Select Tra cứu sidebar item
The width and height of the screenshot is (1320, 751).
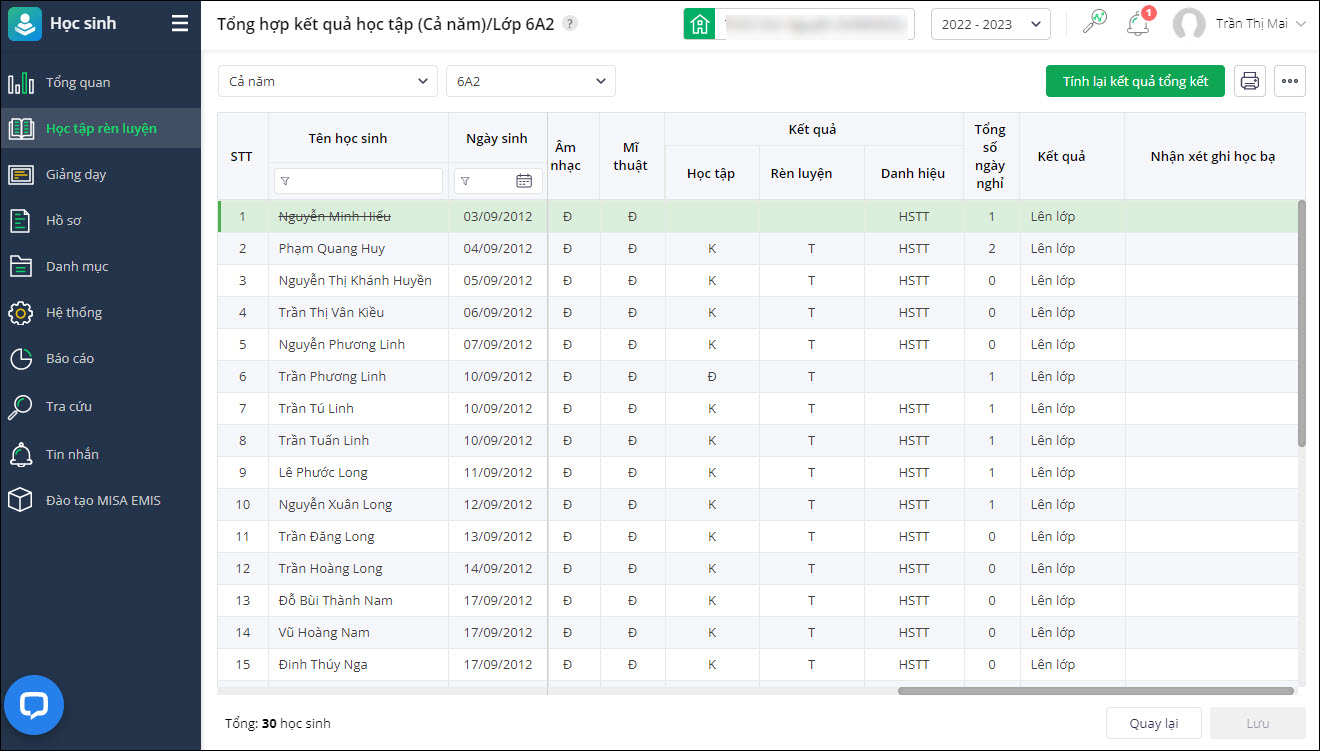click(x=69, y=406)
